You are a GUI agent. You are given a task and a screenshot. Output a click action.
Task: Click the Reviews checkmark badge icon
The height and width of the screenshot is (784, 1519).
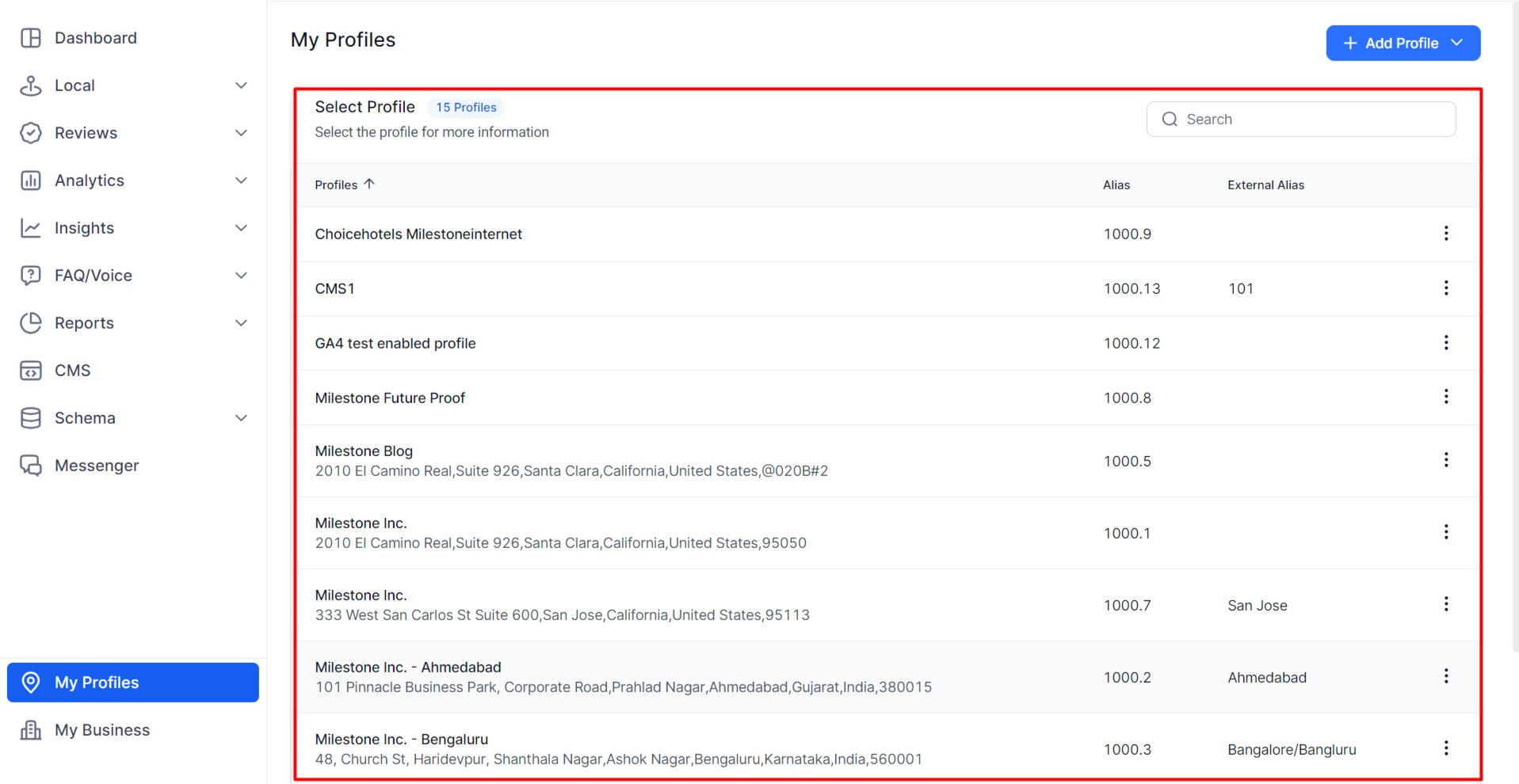coord(31,133)
